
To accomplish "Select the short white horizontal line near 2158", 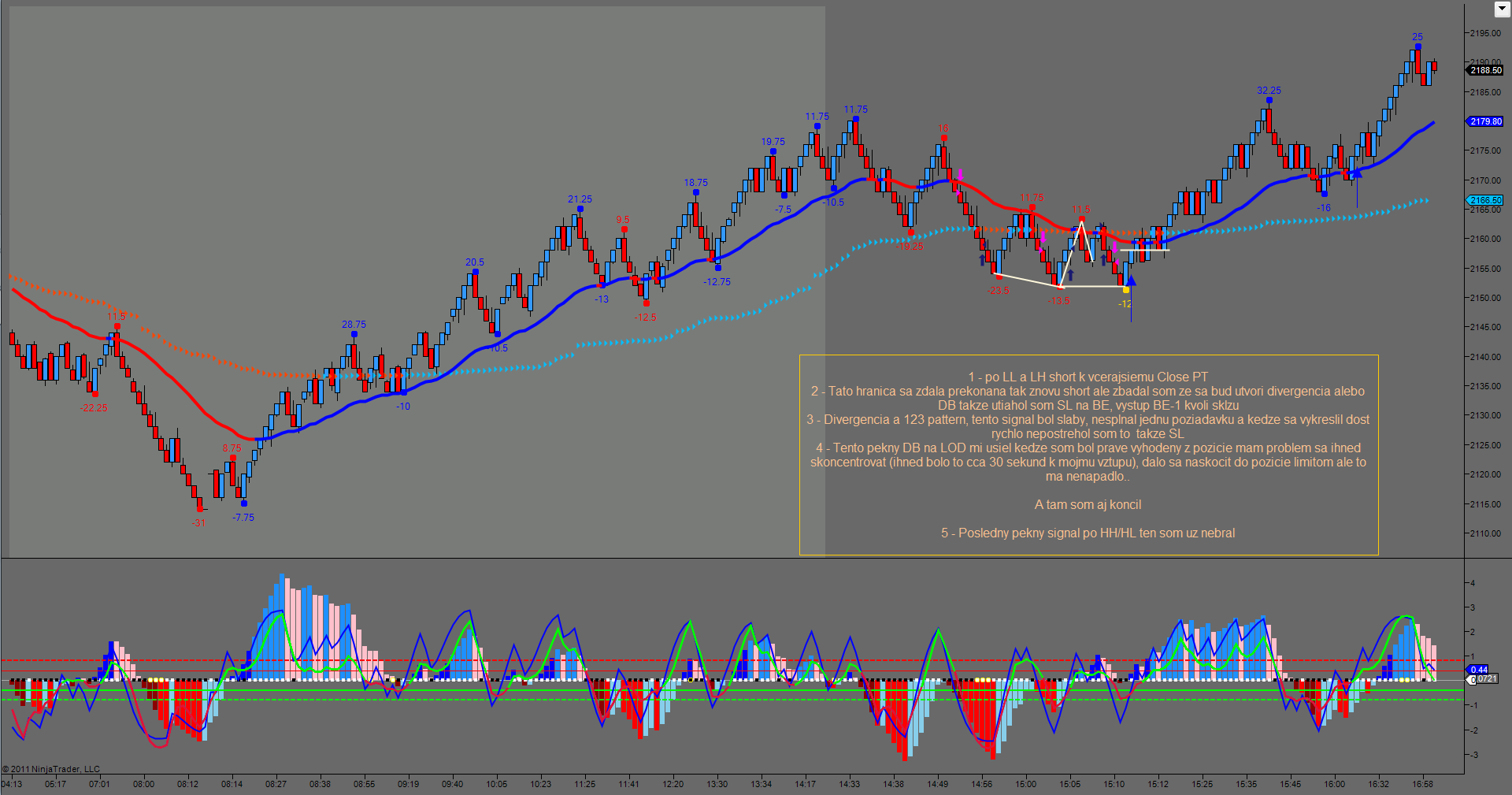I will pos(1145,251).
